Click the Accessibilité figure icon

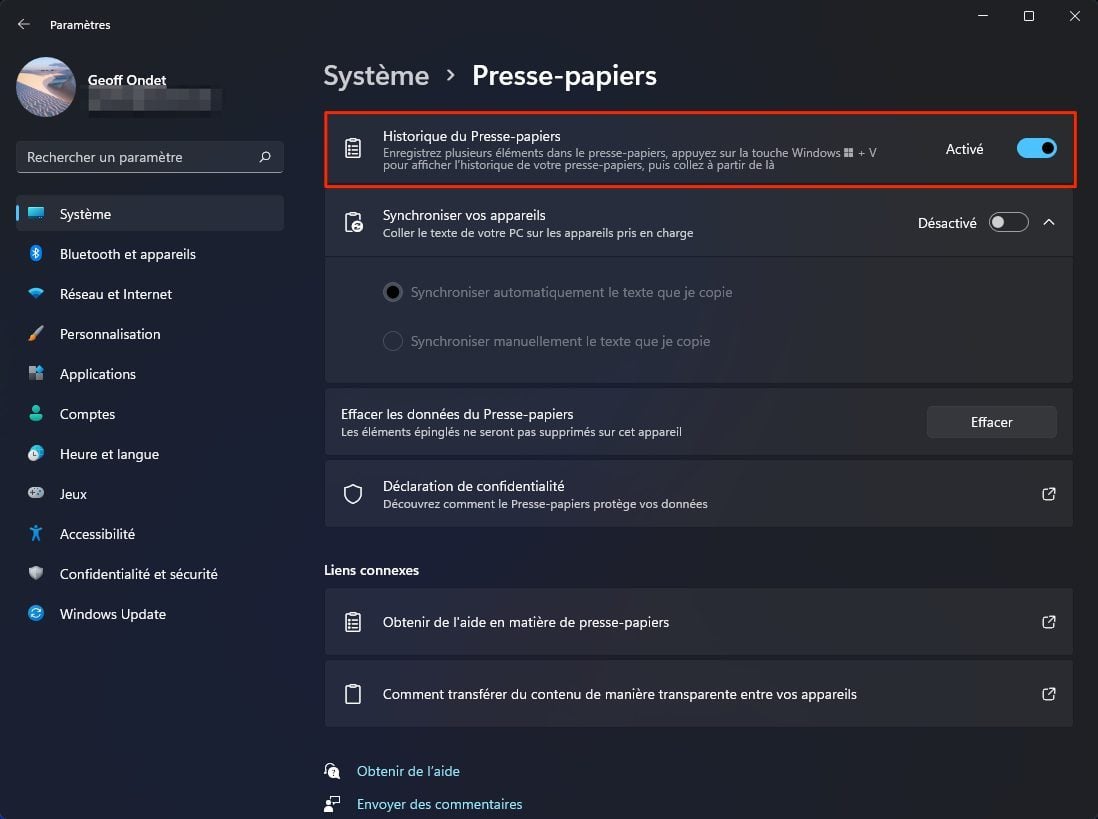pyautogui.click(x=36, y=533)
